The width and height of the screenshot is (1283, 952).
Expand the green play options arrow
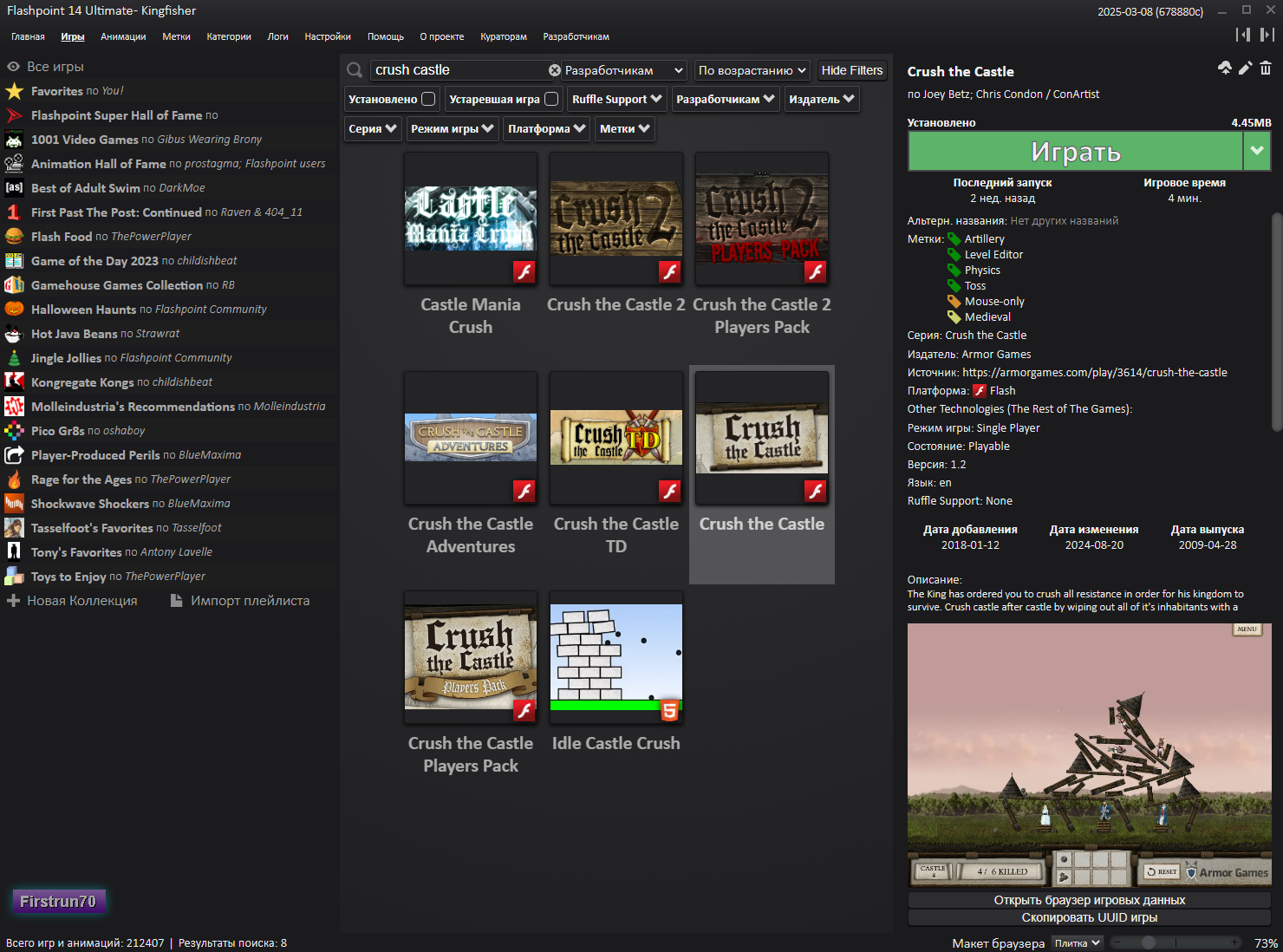tap(1256, 152)
